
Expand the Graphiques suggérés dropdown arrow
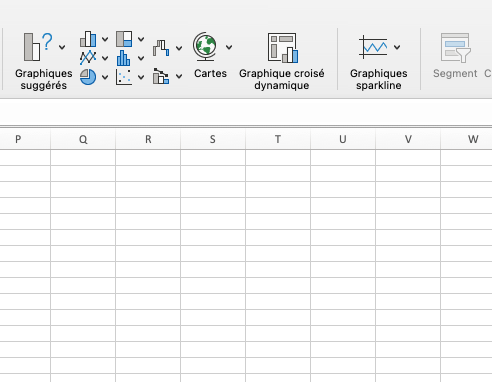(x=62, y=47)
